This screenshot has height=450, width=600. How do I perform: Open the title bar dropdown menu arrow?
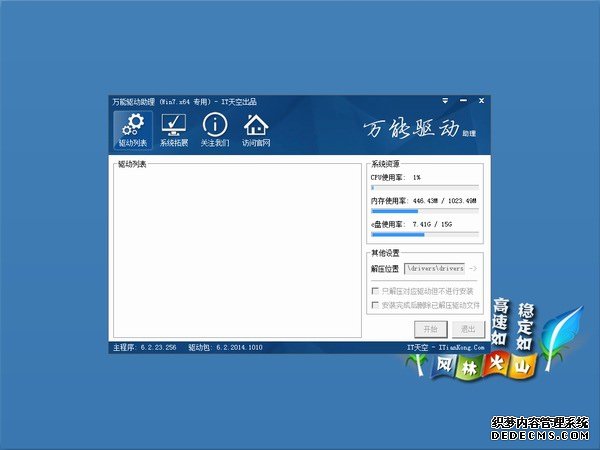pos(445,101)
